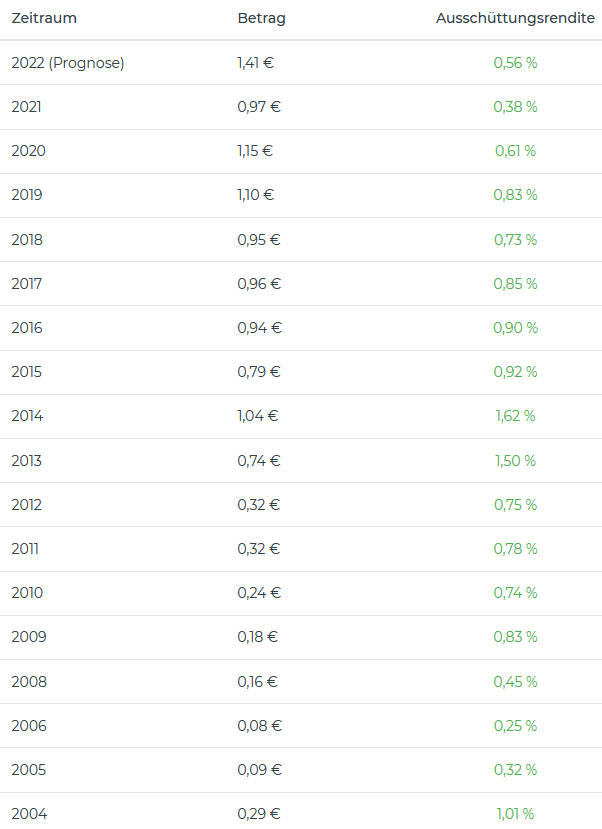The height and width of the screenshot is (829, 602).
Task: Select the 2021 year cell
Action: pyautogui.click(x=27, y=107)
